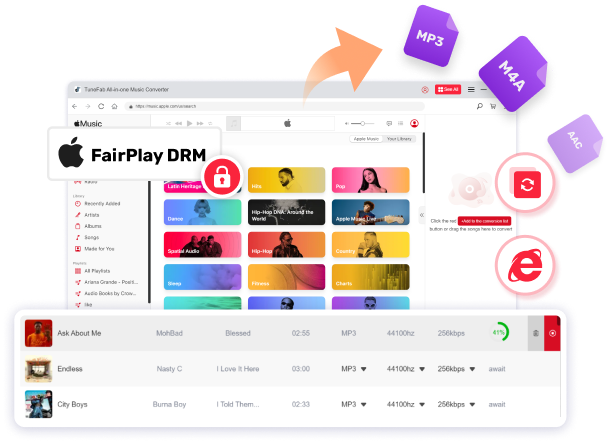
Task: Click the browser reload icon
Action: (x=101, y=106)
